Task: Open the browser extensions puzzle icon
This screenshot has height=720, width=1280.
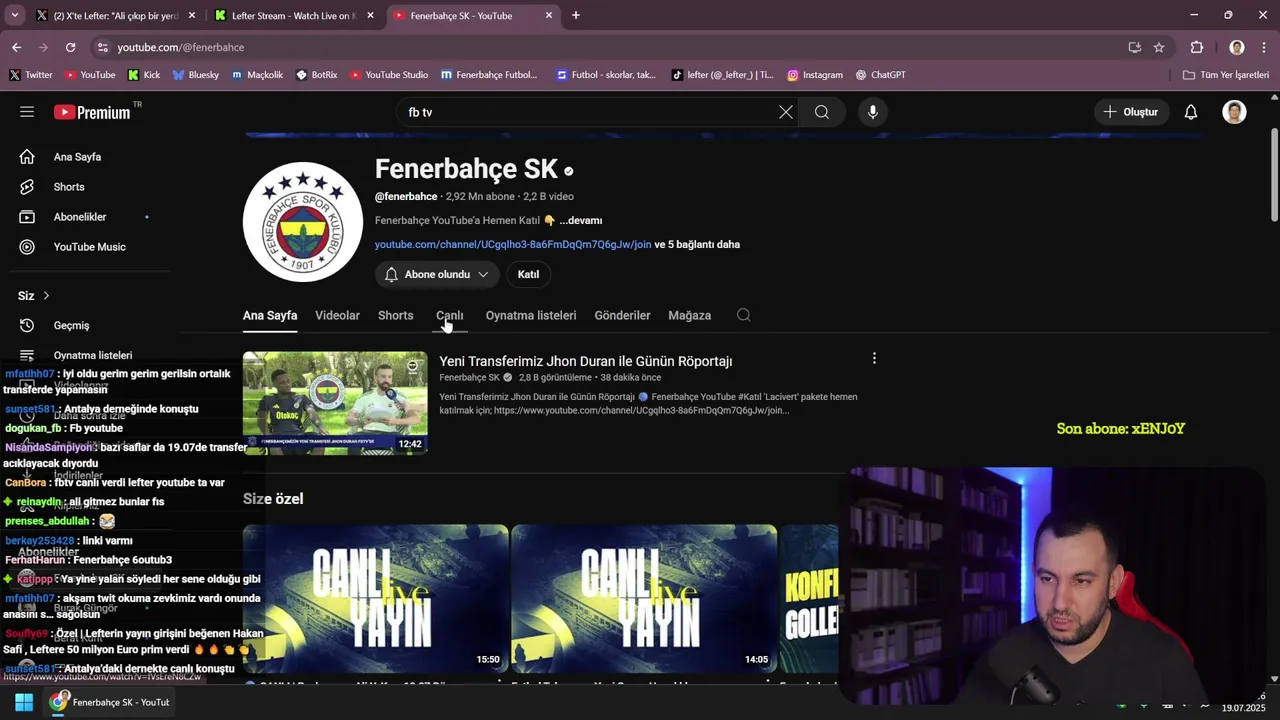Action: tap(1197, 47)
